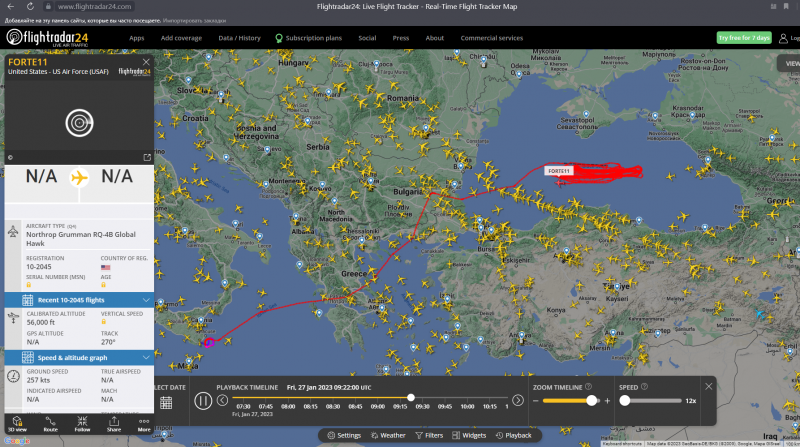Open aircraft photo external link icon
Screen dimensions: 800x447
pyautogui.click(x=147, y=157)
